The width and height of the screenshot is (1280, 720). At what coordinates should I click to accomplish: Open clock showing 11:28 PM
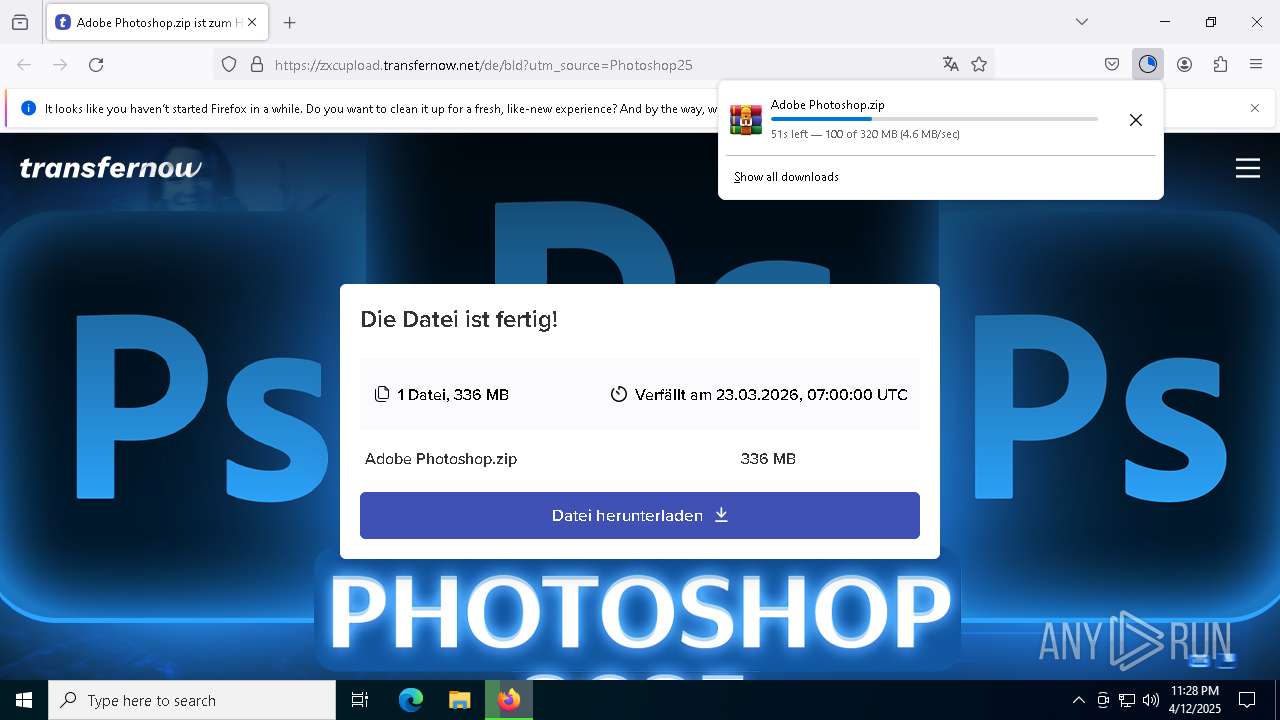1195,700
